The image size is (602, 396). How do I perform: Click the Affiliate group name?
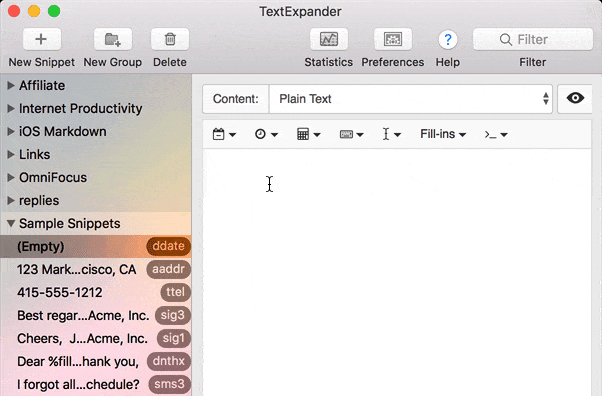pos(42,86)
